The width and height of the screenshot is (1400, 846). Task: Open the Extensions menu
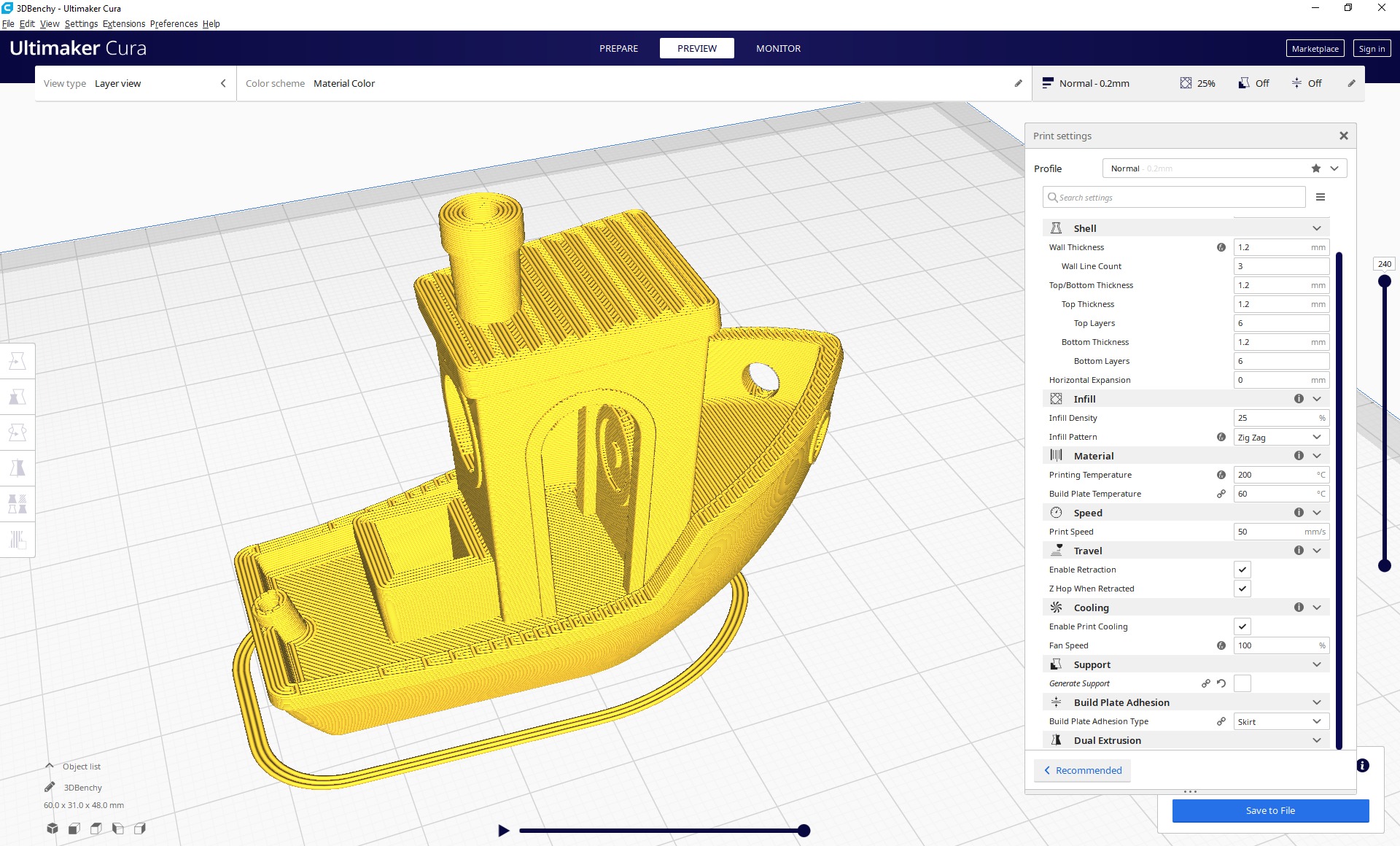(124, 23)
